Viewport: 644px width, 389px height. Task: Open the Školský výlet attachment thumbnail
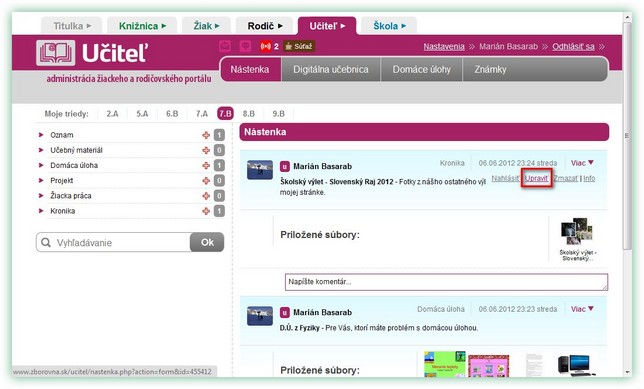click(577, 232)
